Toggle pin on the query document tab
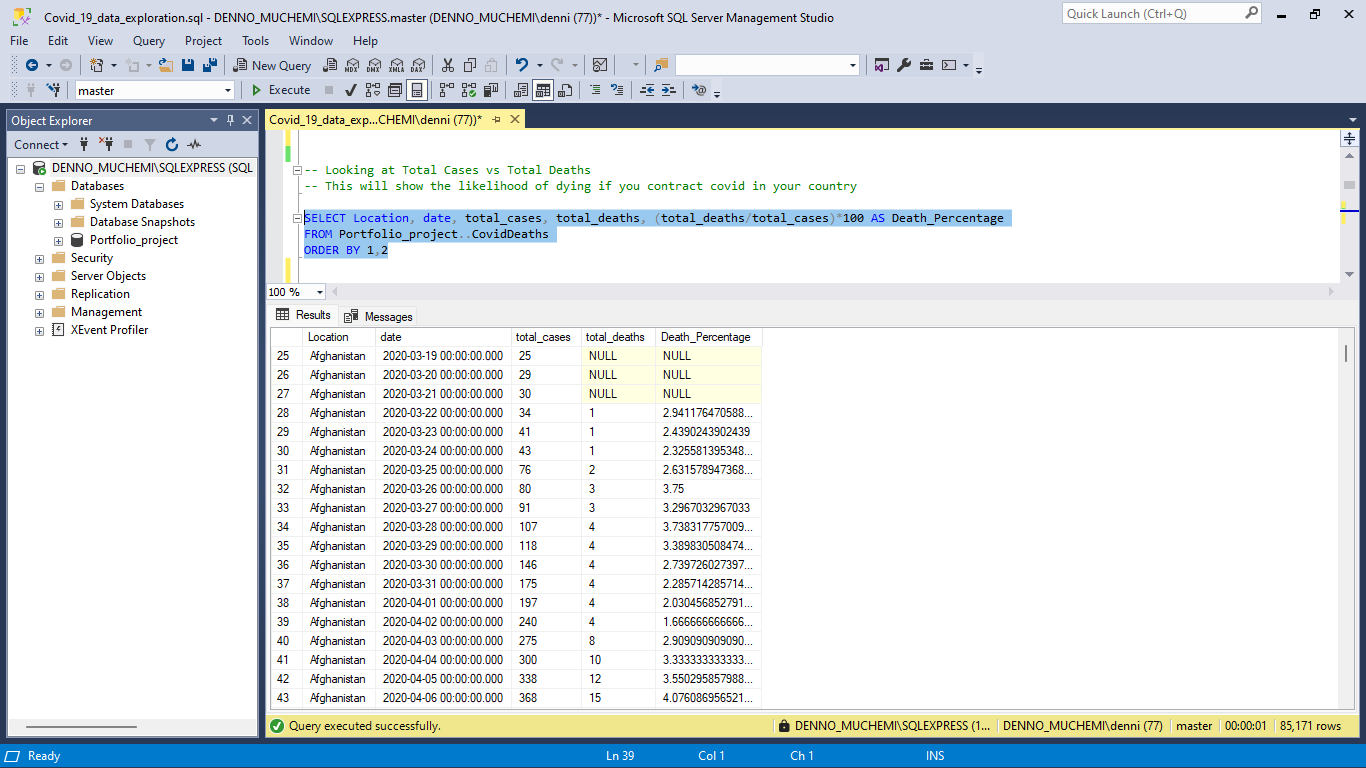 497,119
